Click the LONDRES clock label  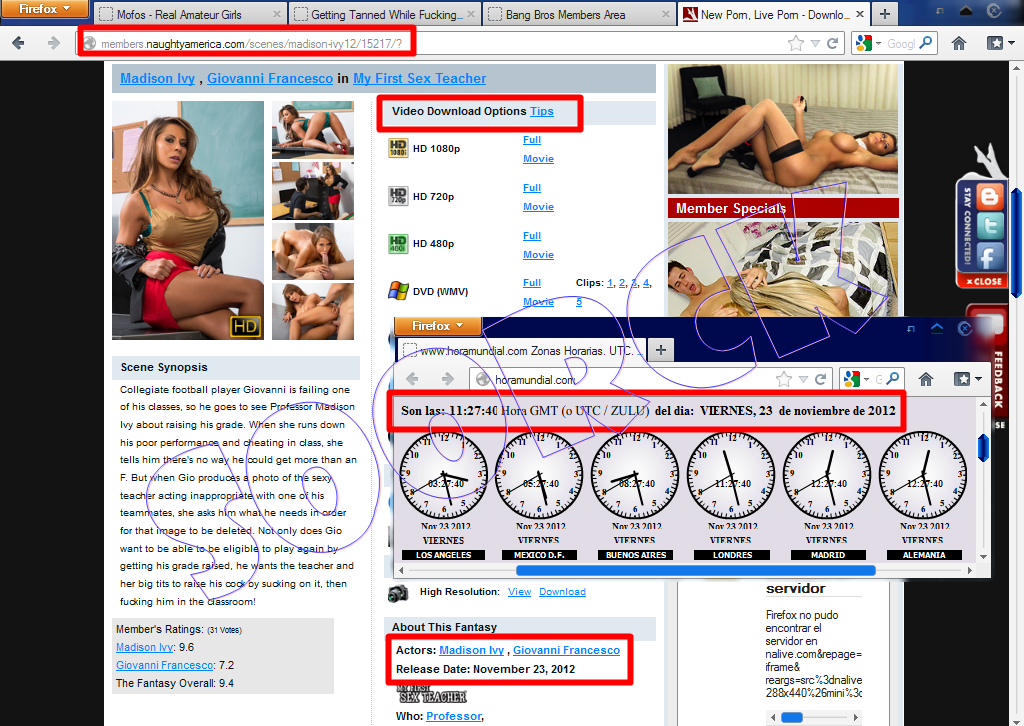coord(732,555)
